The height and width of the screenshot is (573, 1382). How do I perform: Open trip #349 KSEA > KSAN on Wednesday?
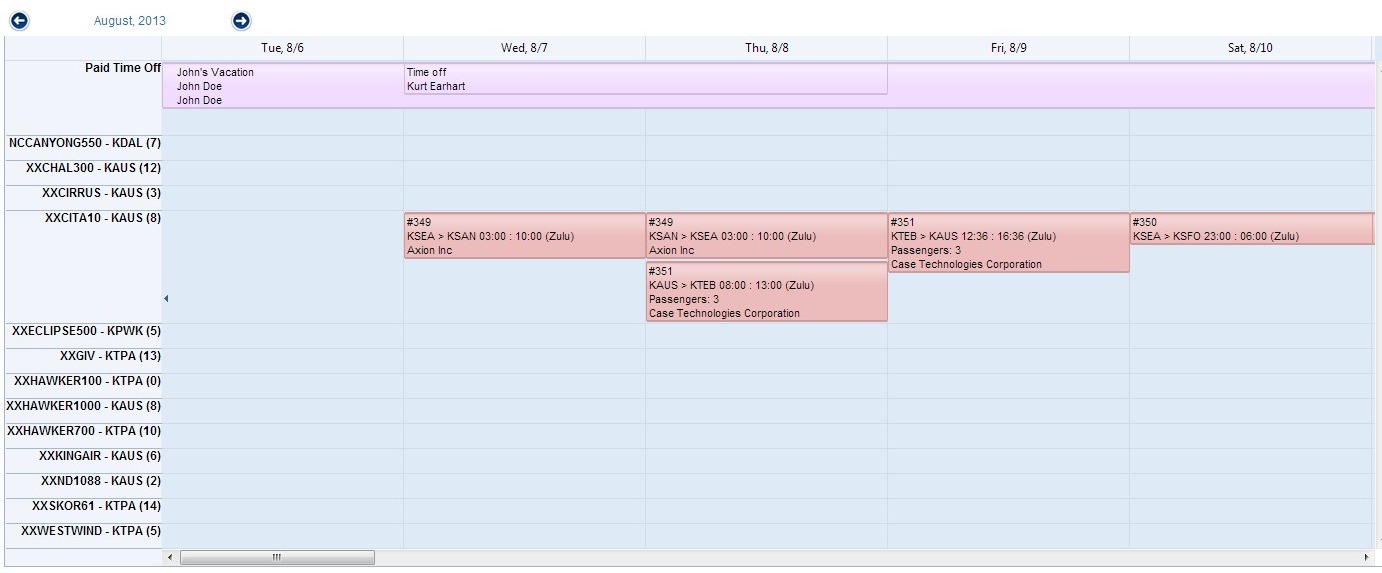point(524,236)
